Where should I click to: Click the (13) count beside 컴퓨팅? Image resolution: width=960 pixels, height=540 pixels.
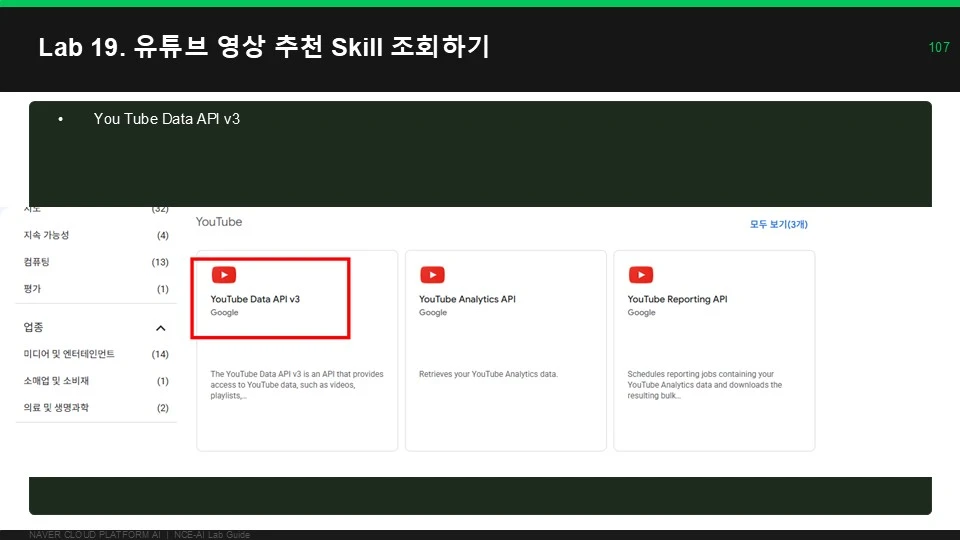tap(160, 262)
